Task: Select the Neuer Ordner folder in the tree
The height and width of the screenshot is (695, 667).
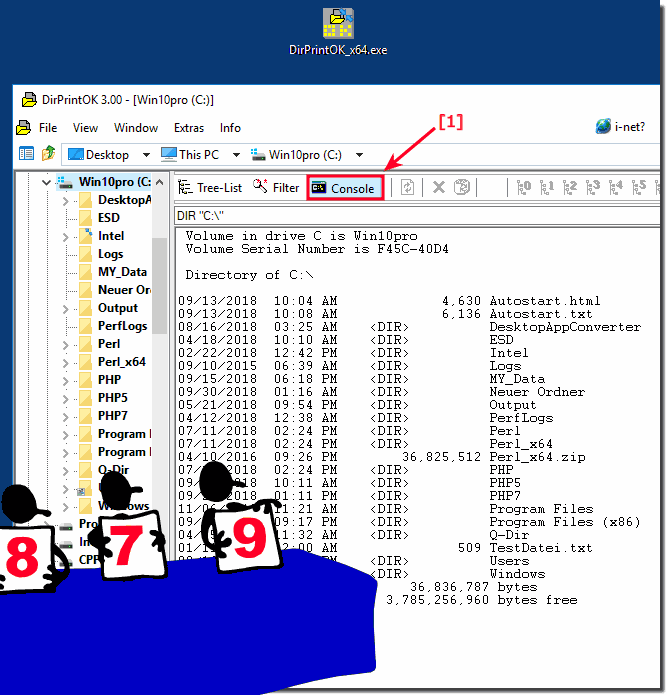Action: pos(124,289)
